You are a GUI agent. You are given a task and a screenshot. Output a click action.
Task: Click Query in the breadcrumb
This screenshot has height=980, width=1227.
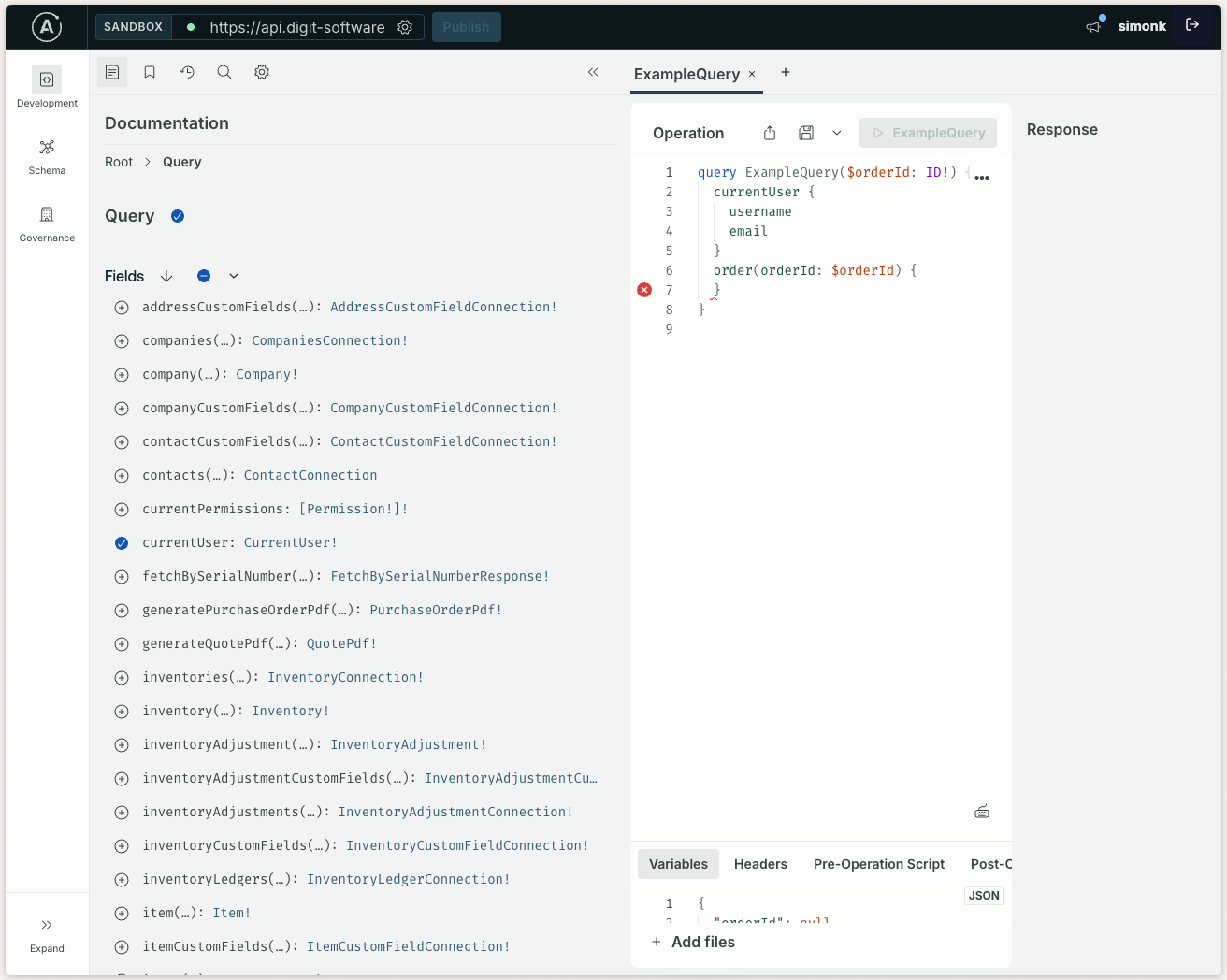(x=181, y=162)
